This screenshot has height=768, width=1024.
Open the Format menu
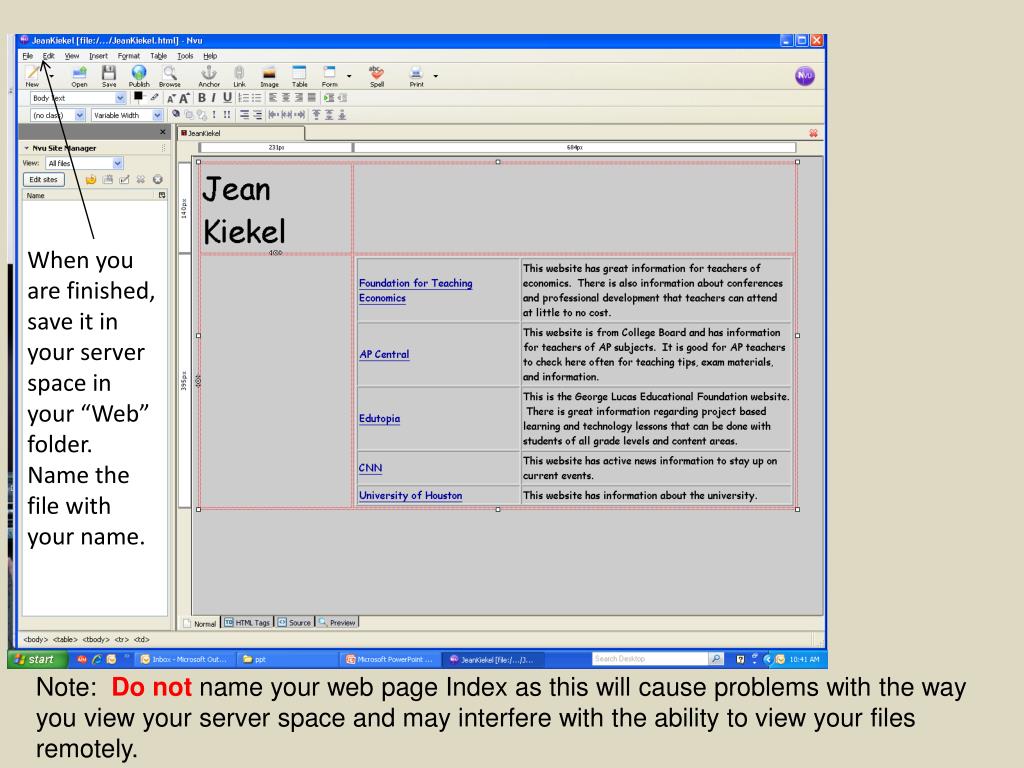click(129, 56)
